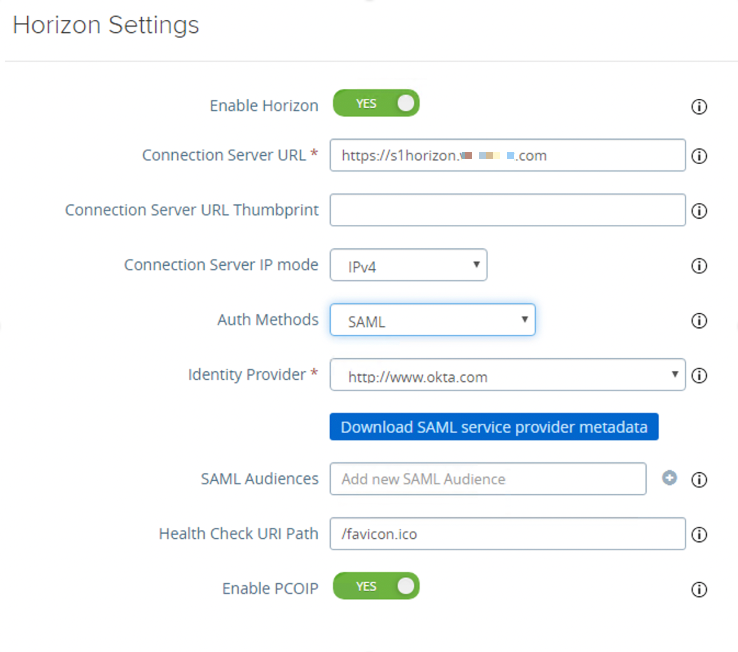Click the Connection Server URL field
The height and width of the screenshot is (652, 738).
[507, 155]
